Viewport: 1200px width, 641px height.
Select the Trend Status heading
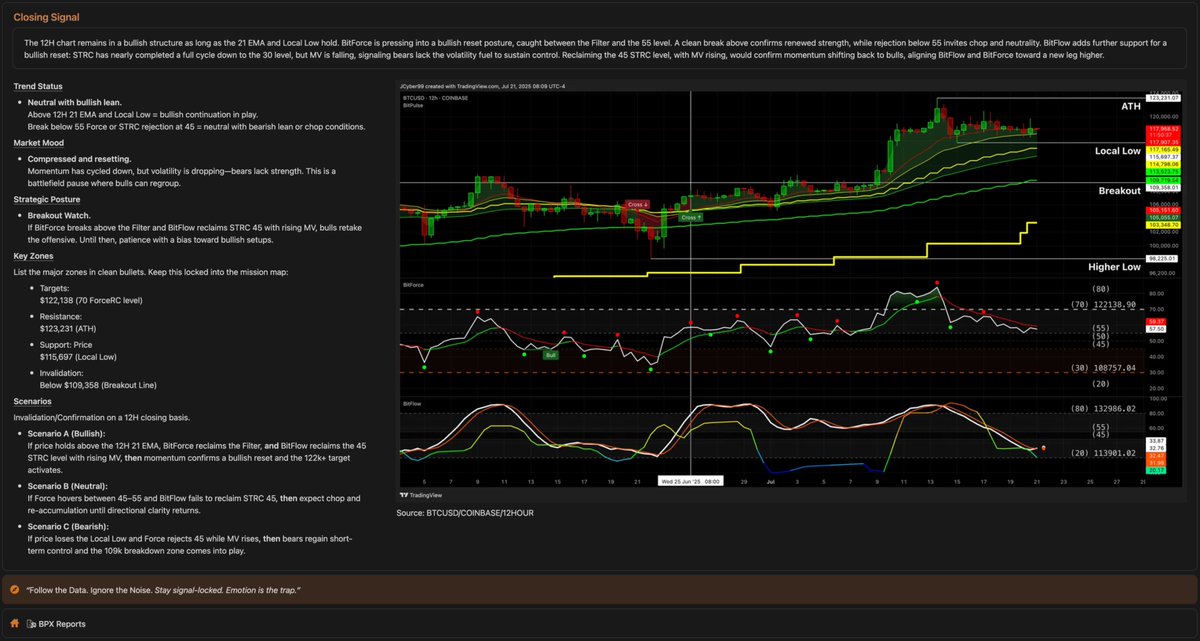pos(38,86)
